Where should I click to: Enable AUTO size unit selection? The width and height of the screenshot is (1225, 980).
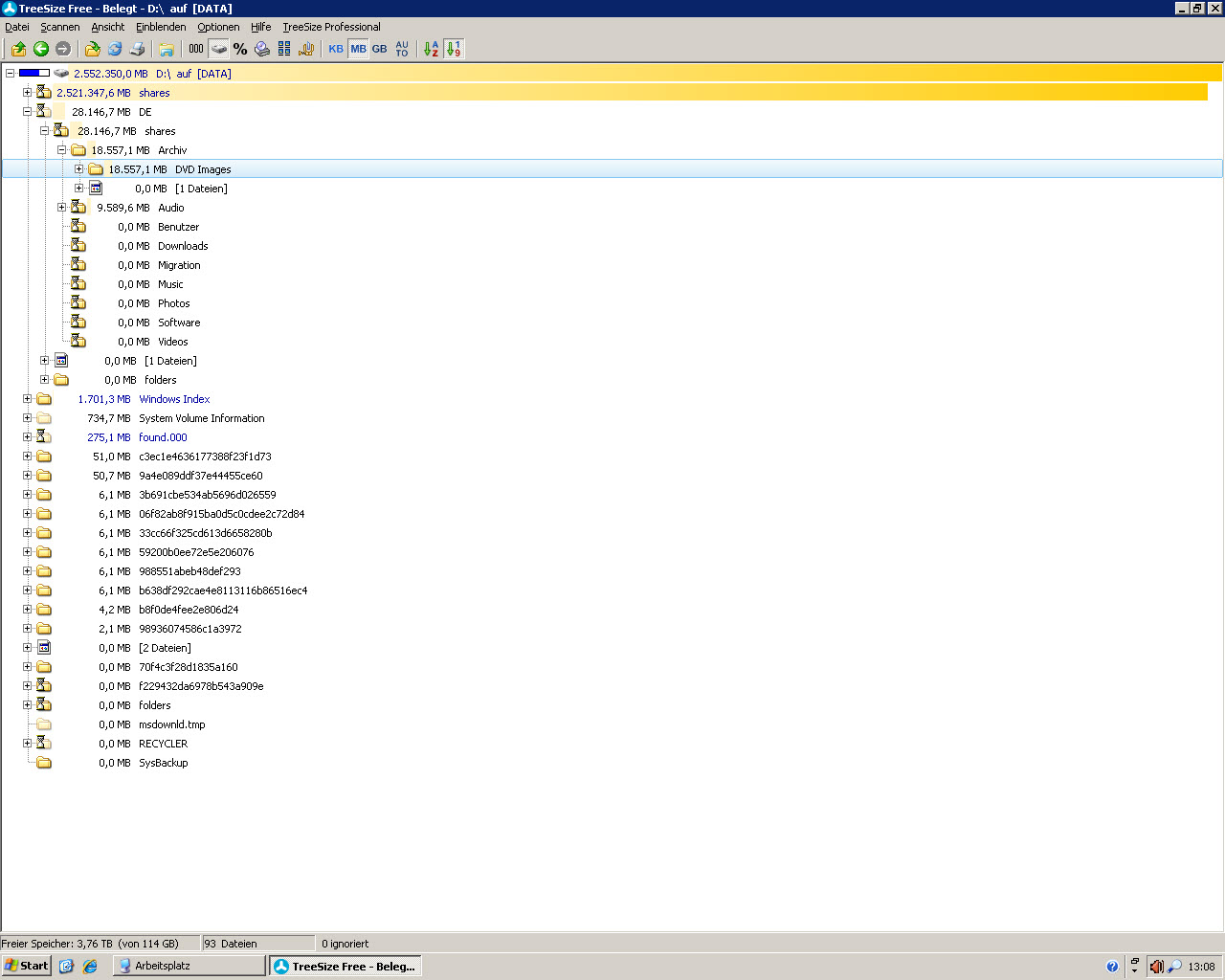point(402,49)
